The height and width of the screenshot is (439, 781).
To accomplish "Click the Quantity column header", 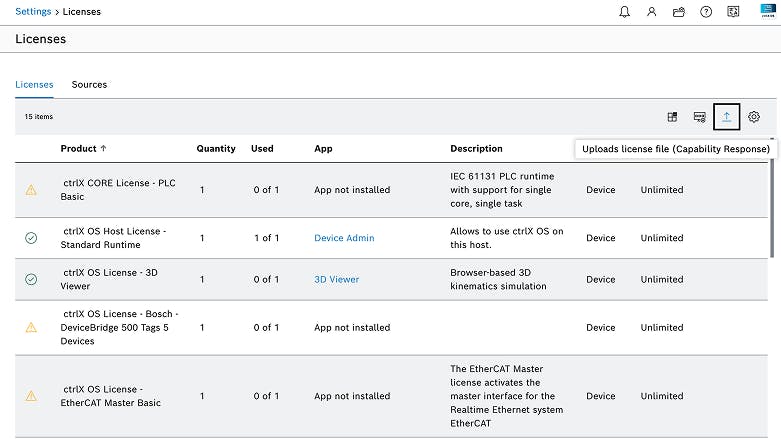I will coord(216,148).
